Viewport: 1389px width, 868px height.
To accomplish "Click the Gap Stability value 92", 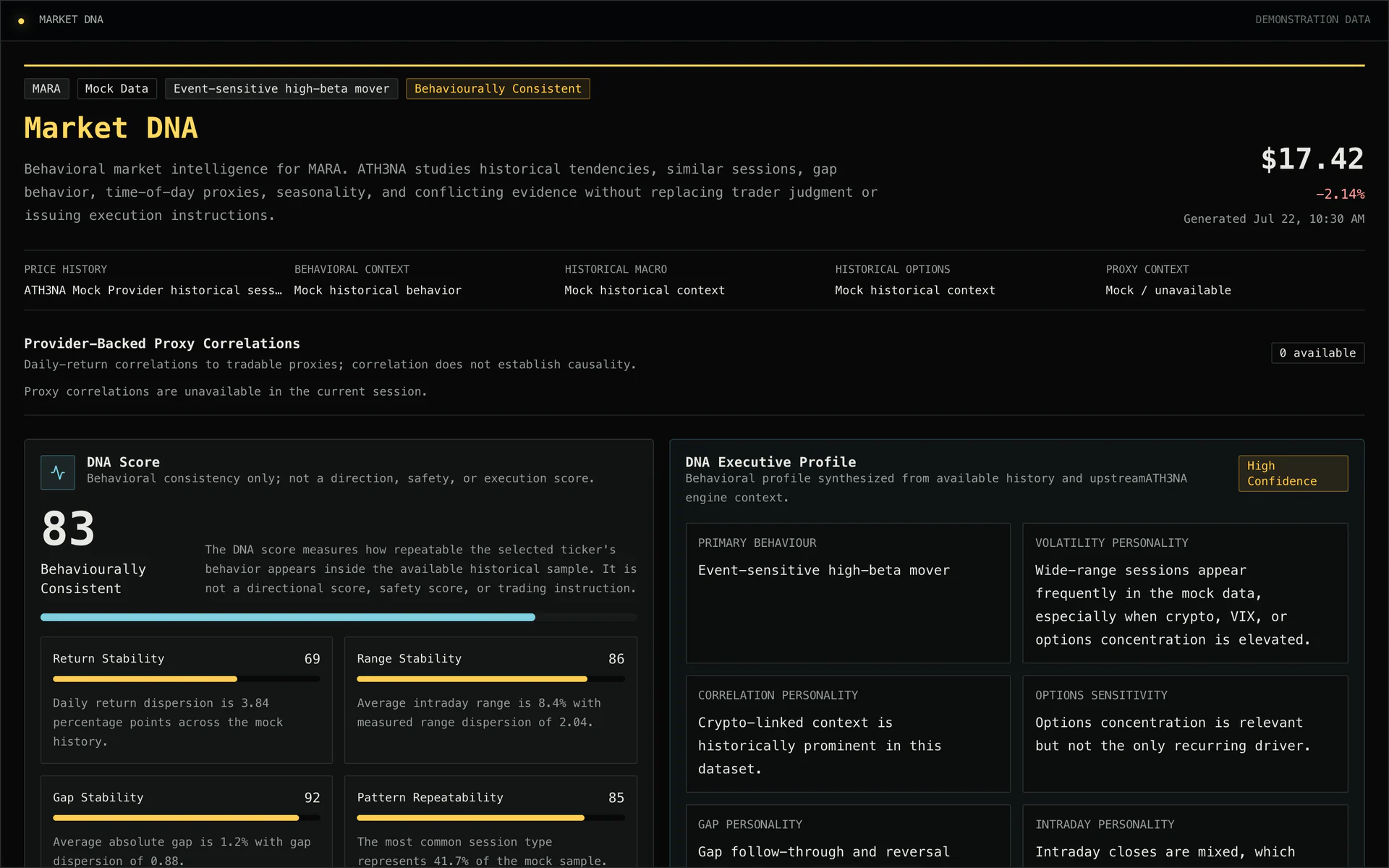I will tap(312, 798).
